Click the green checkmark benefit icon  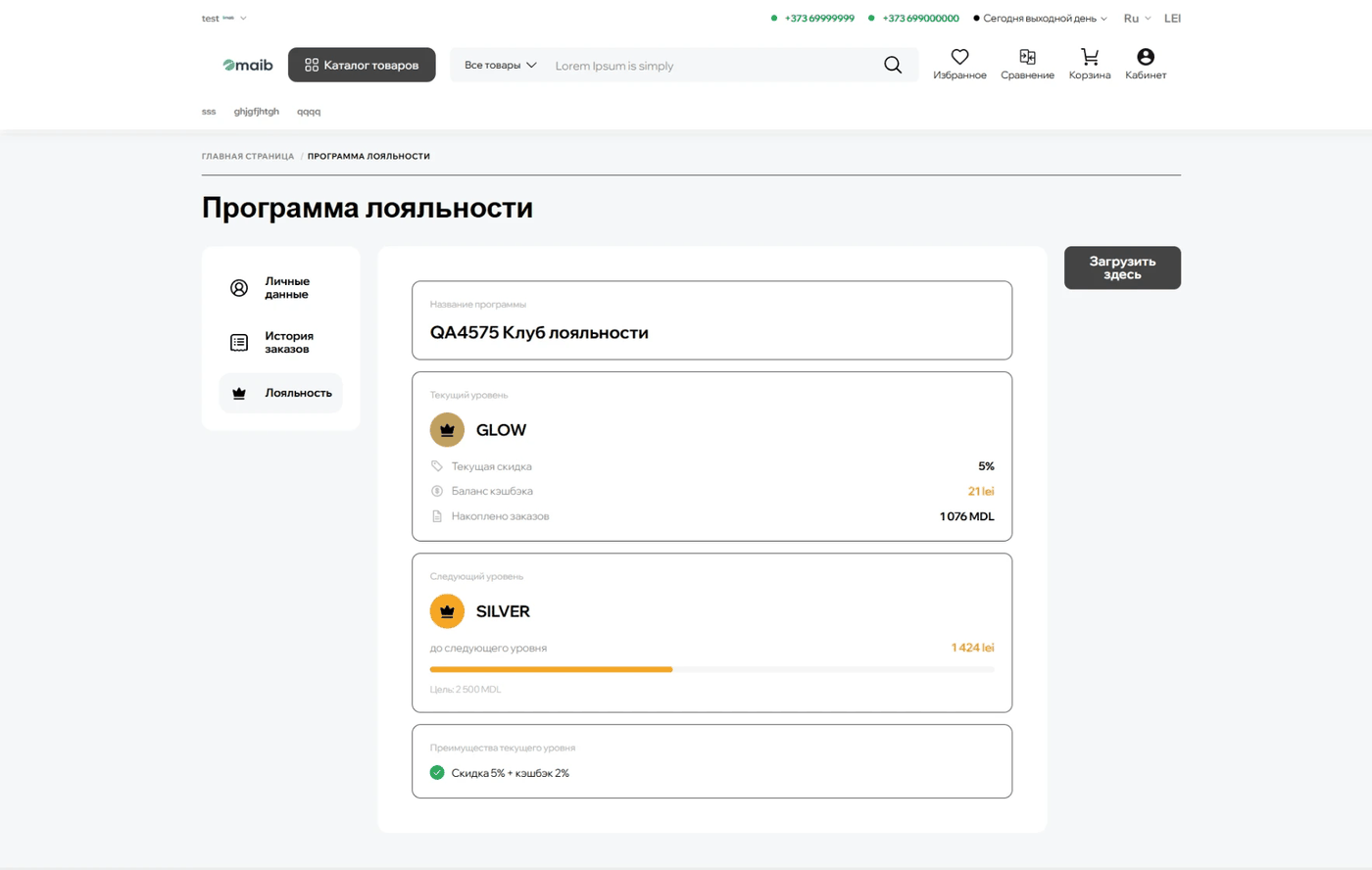pyautogui.click(x=437, y=773)
